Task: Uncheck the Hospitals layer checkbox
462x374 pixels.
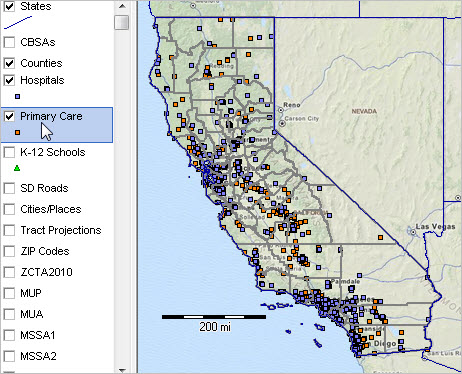Action: (x=9, y=80)
